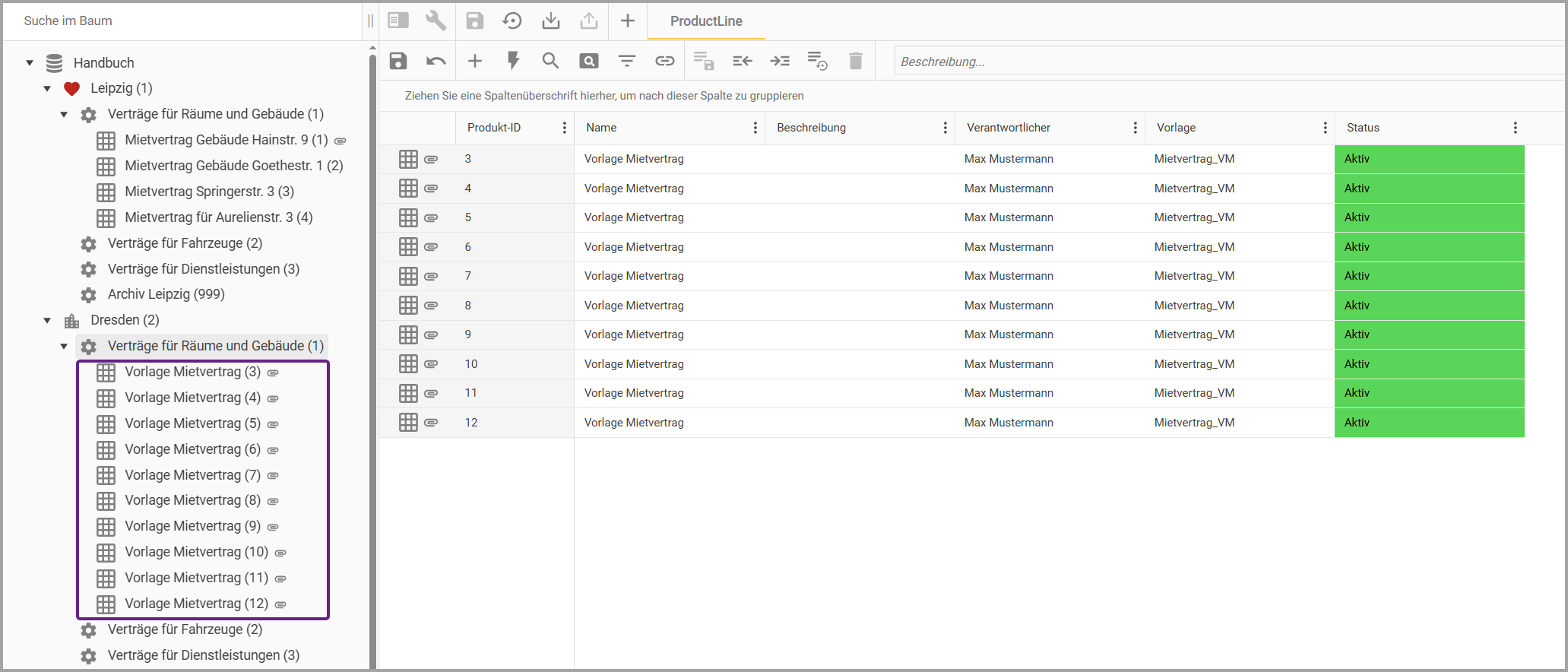Click the undo arrow icon

pyautogui.click(x=436, y=61)
